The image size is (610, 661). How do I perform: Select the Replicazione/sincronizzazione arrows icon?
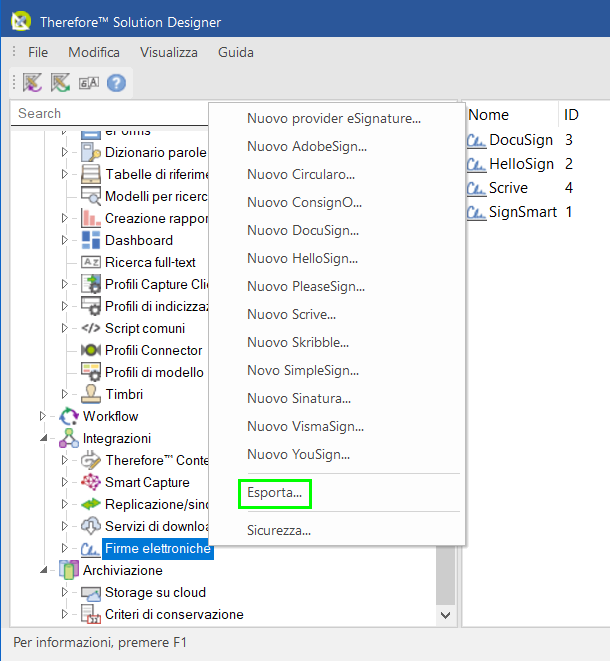point(91,504)
